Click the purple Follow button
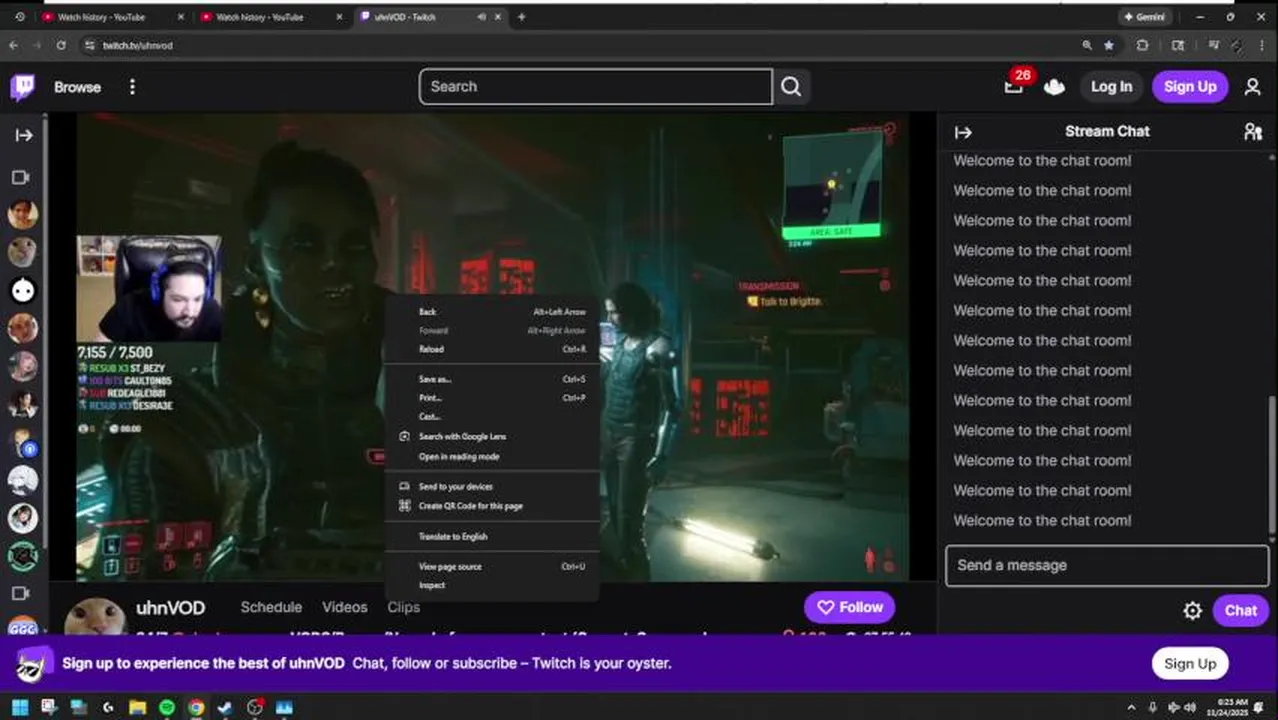Viewport: 1278px width, 720px height. [849, 607]
